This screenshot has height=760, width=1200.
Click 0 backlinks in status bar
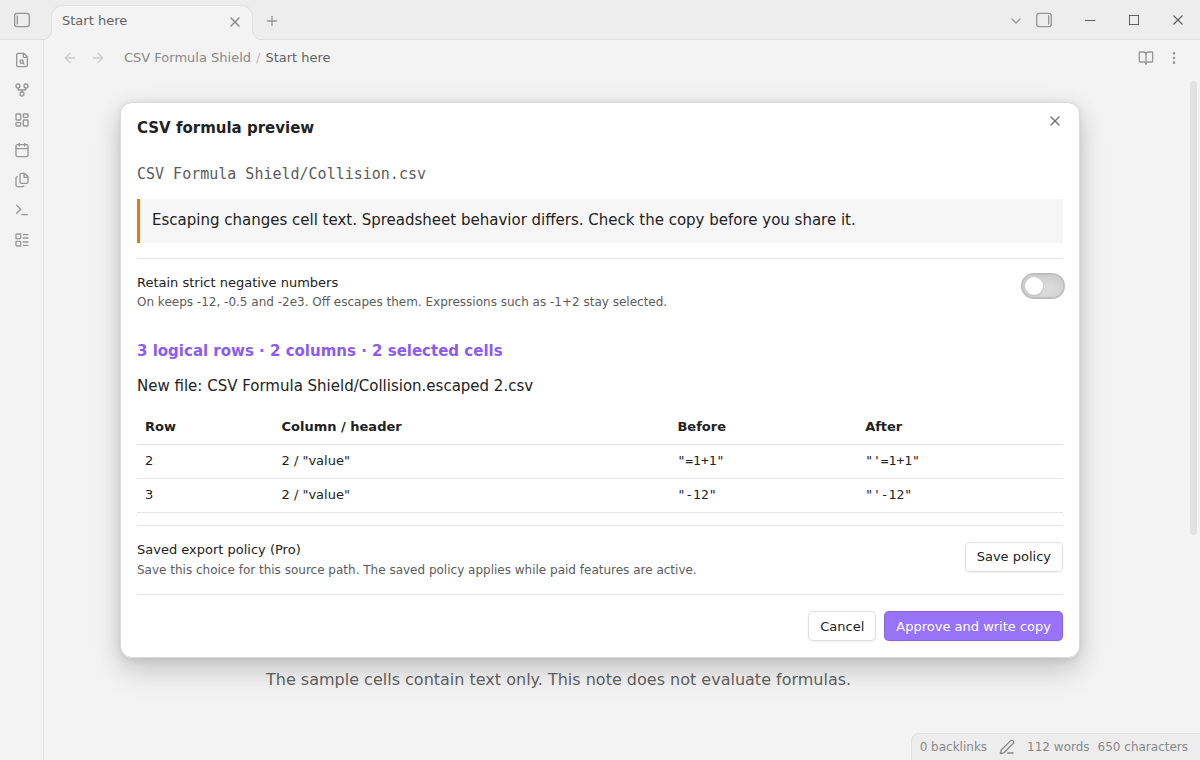coord(953,747)
